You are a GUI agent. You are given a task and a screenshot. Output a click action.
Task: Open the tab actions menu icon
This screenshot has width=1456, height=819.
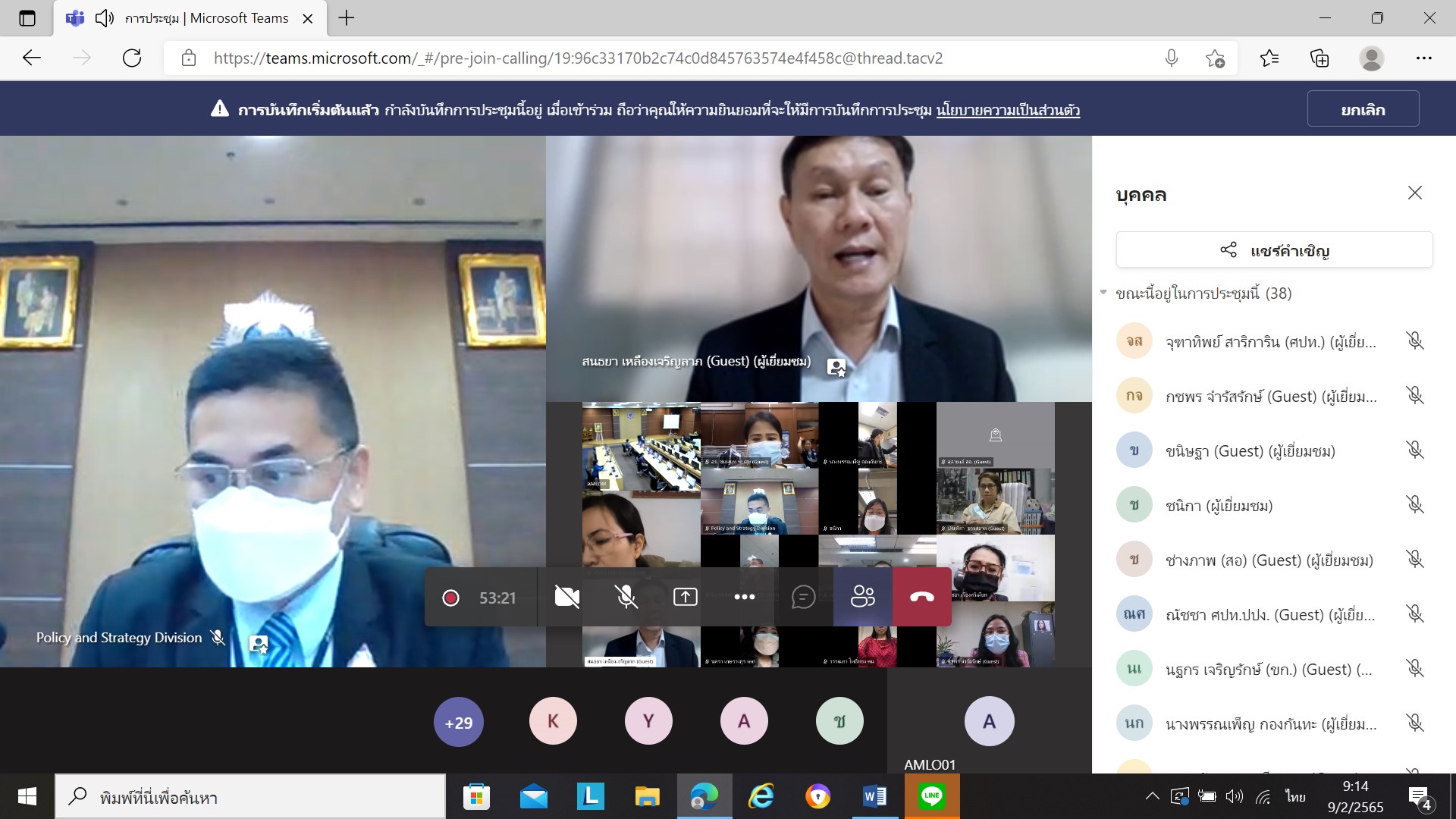pyautogui.click(x=27, y=18)
